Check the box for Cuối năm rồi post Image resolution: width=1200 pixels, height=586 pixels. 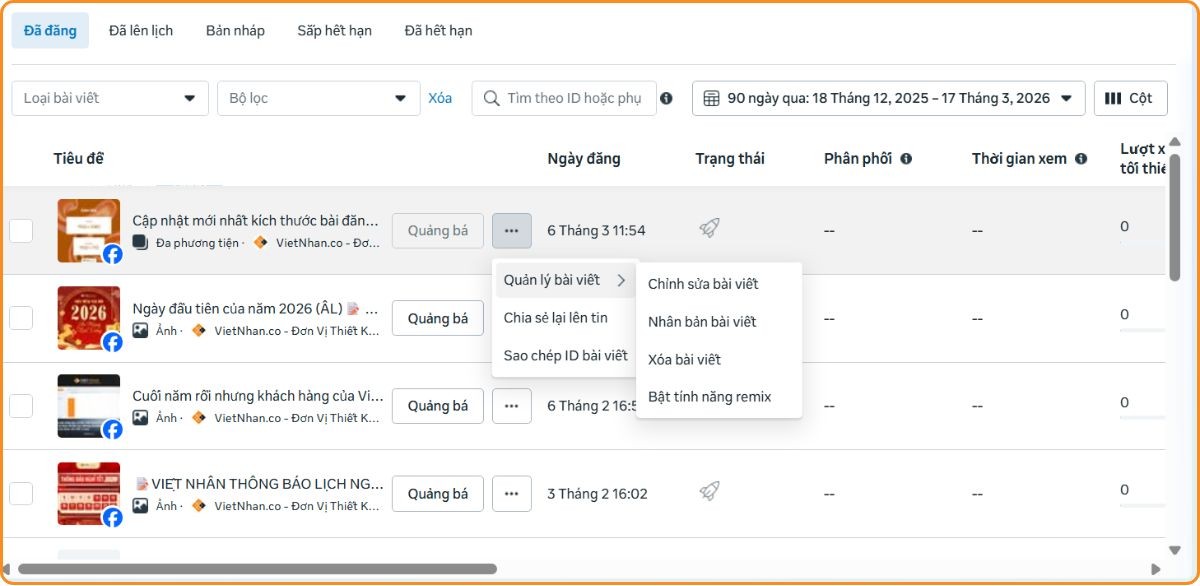pos(21,406)
